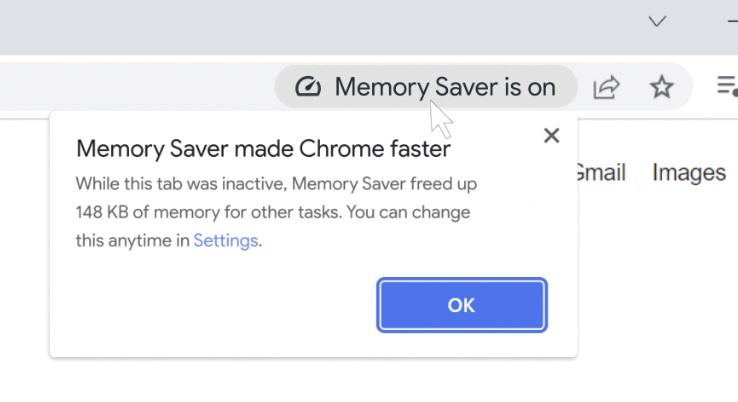Open the media controls icon at toolbar edge
This screenshot has width=738, height=402.
727,86
